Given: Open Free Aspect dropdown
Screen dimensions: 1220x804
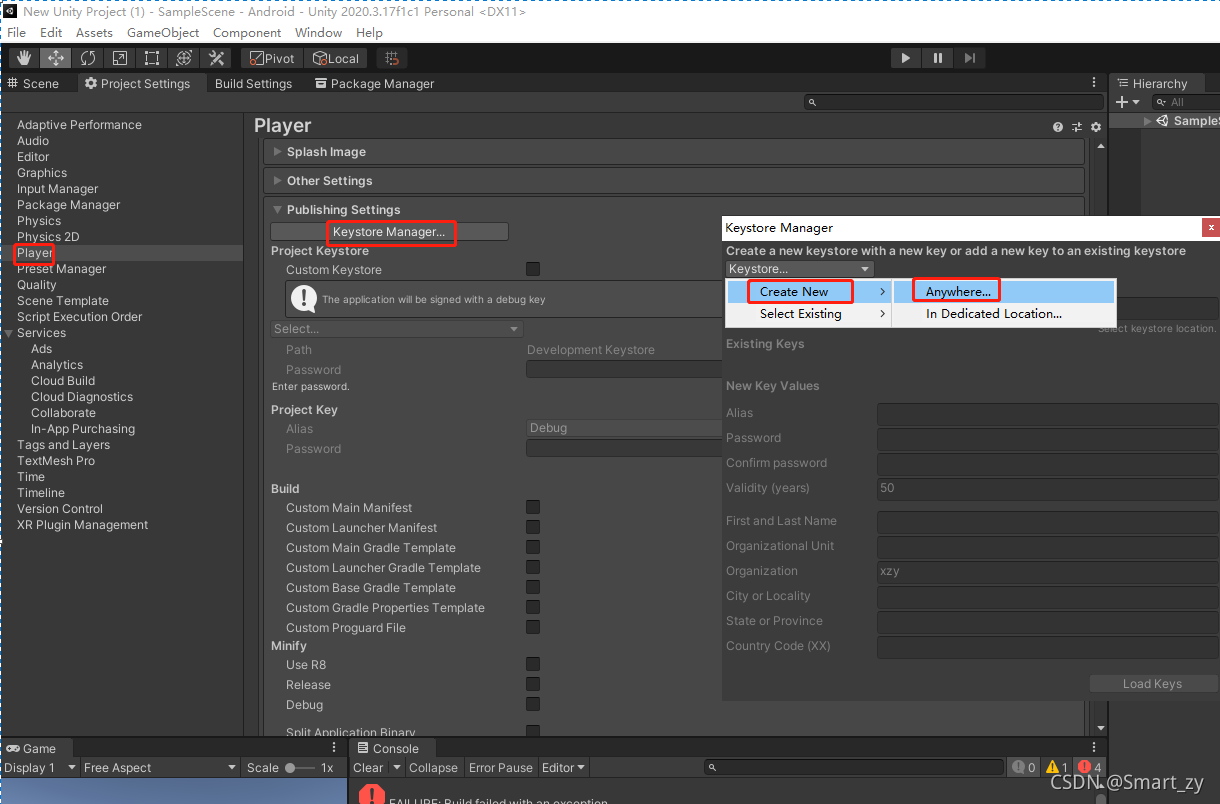Looking at the screenshot, I should pos(161,768).
